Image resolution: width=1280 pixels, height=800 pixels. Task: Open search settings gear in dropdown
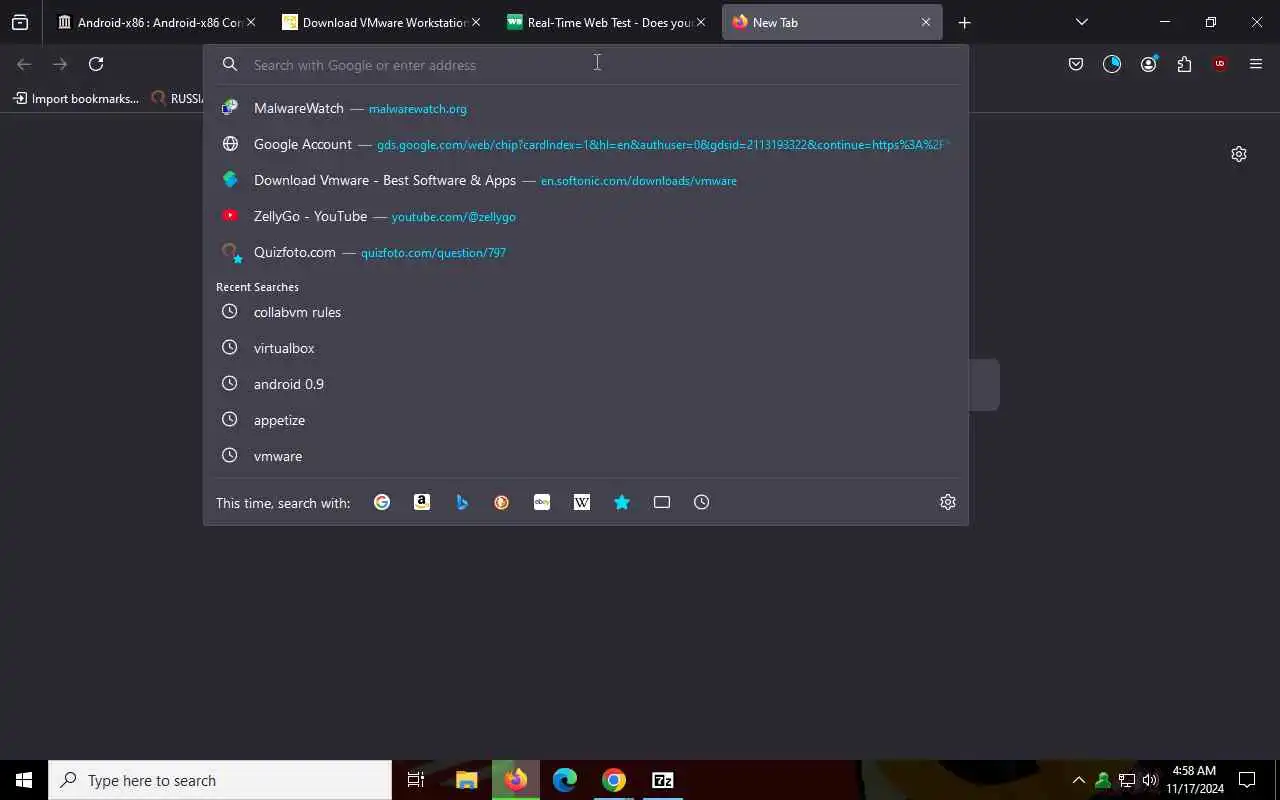click(x=948, y=502)
